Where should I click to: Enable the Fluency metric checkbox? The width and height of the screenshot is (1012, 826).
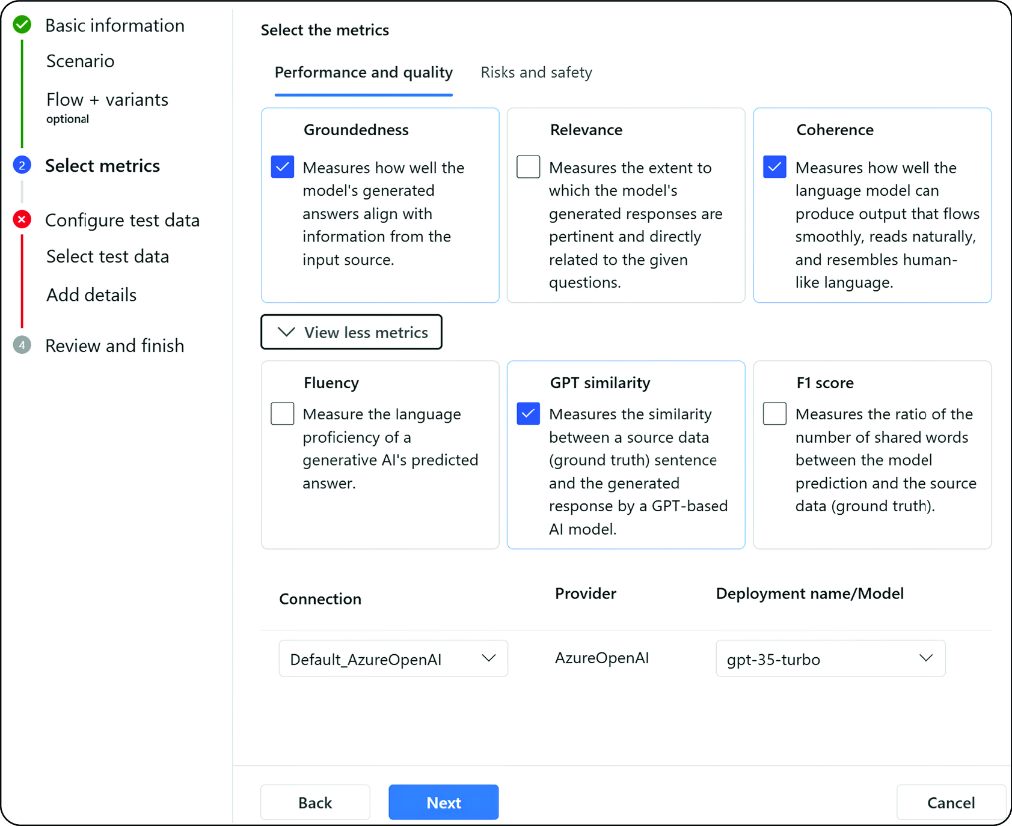(x=283, y=414)
